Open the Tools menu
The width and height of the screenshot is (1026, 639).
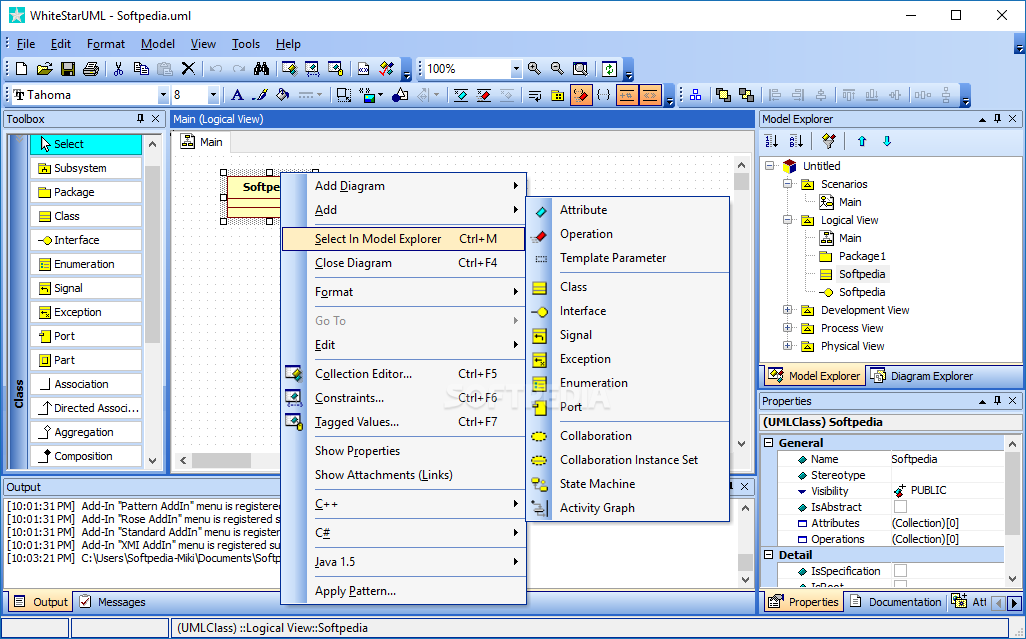[245, 44]
